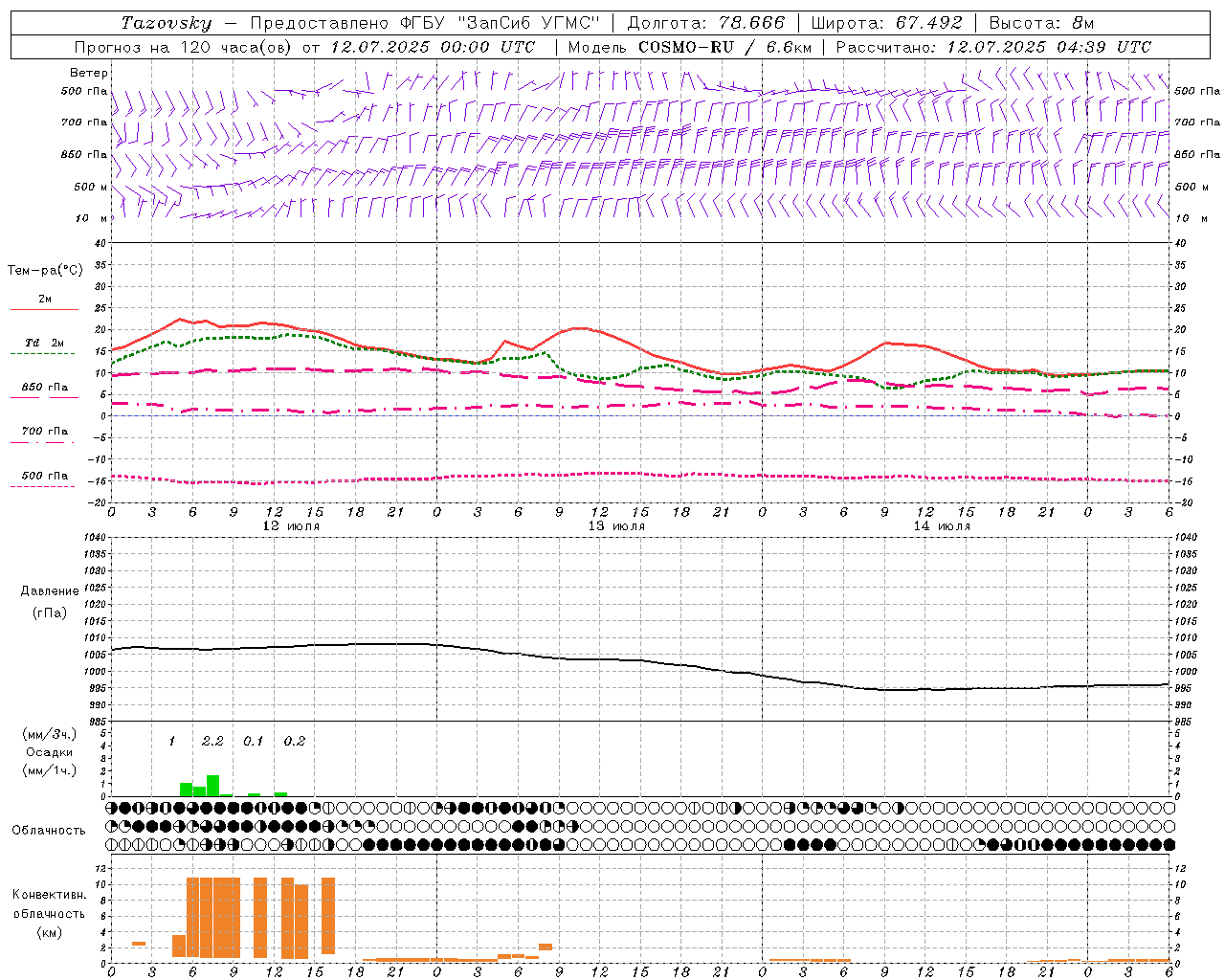The height and width of the screenshot is (980, 1225).
Task: Click the solid line sample under "2м" legend
Action: coord(44,309)
